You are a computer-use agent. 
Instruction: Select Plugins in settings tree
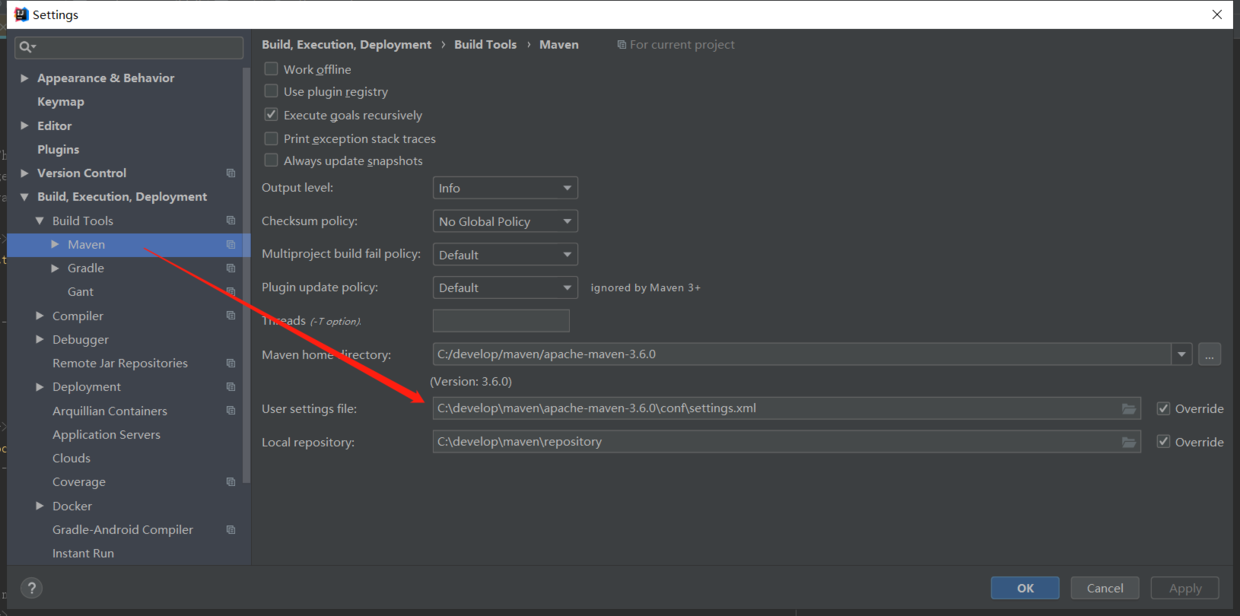pyautogui.click(x=58, y=150)
